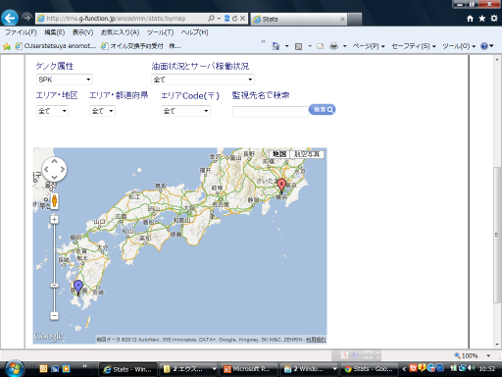
Task: Pan the map left with the left arrow
Action: click(46, 169)
